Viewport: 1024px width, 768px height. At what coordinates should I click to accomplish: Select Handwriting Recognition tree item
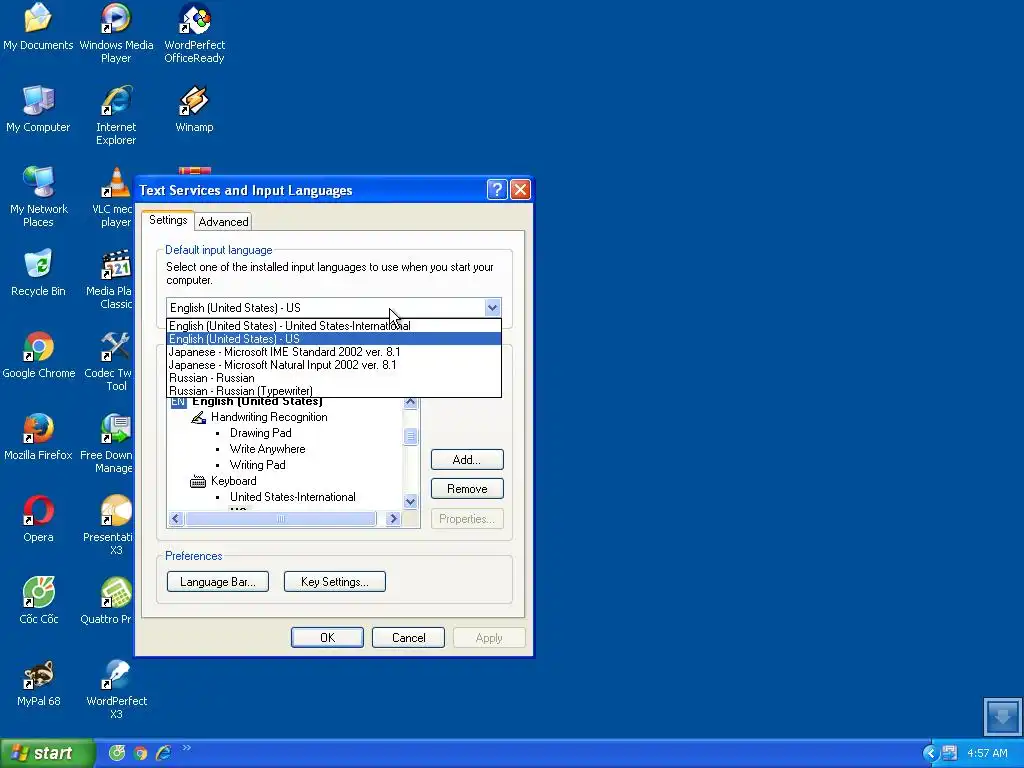268,417
